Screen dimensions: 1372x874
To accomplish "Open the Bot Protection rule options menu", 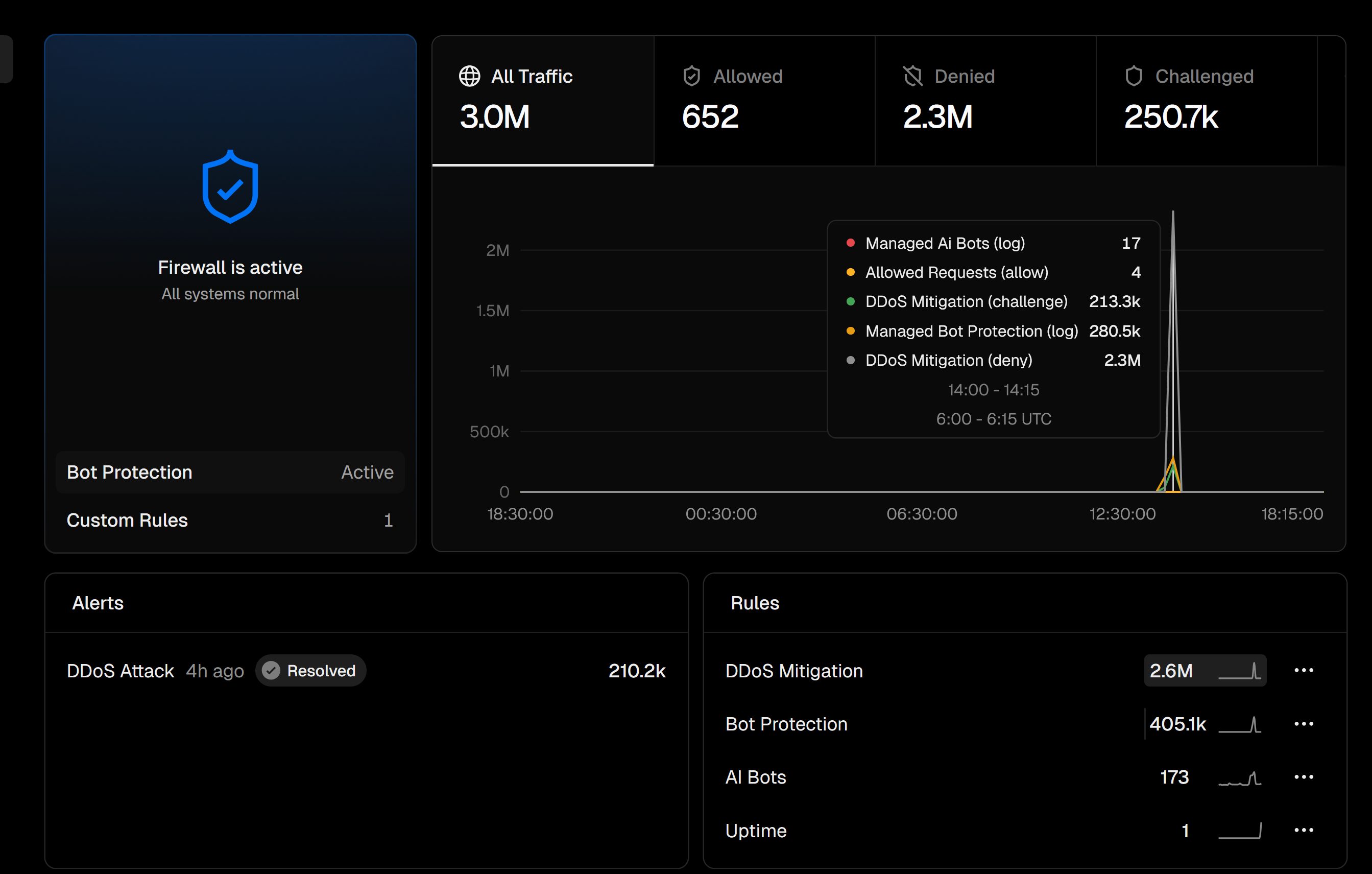I will pyautogui.click(x=1304, y=724).
